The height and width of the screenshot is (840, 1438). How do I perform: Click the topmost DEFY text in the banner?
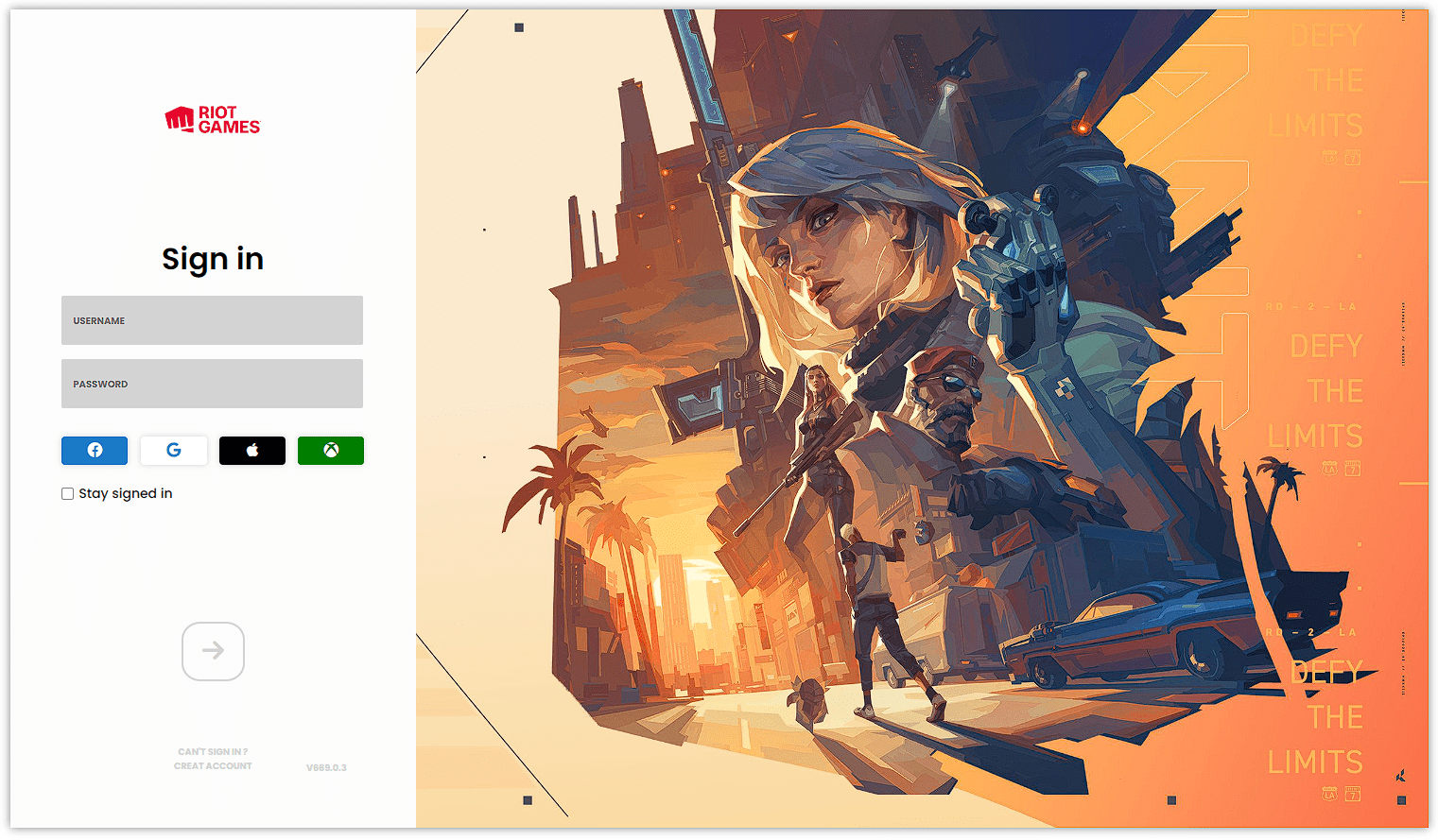pyautogui.click(x=1327, y=36)
